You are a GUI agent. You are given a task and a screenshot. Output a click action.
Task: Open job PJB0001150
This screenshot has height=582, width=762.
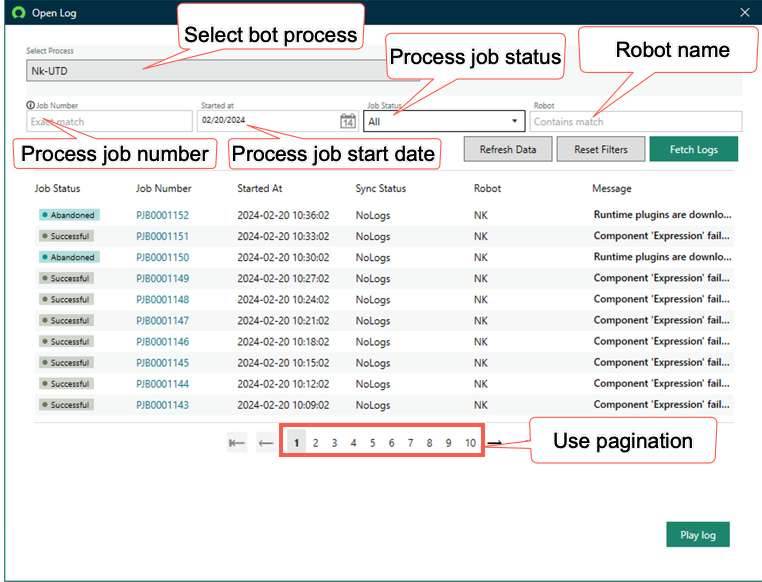coord(162,257)
